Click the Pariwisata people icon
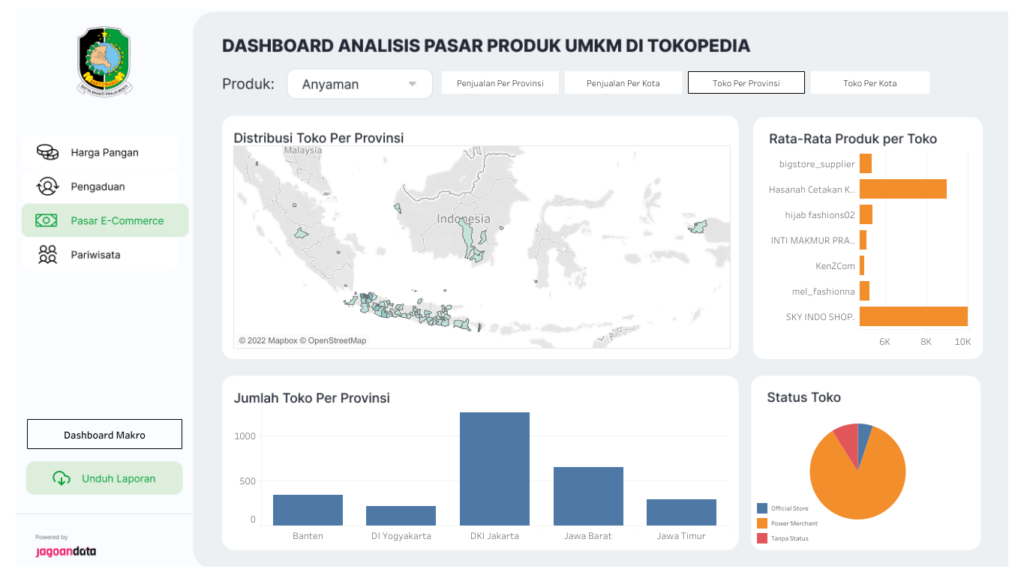The width and height of the screenshot is (1024, 575). [x=47, y=254]
